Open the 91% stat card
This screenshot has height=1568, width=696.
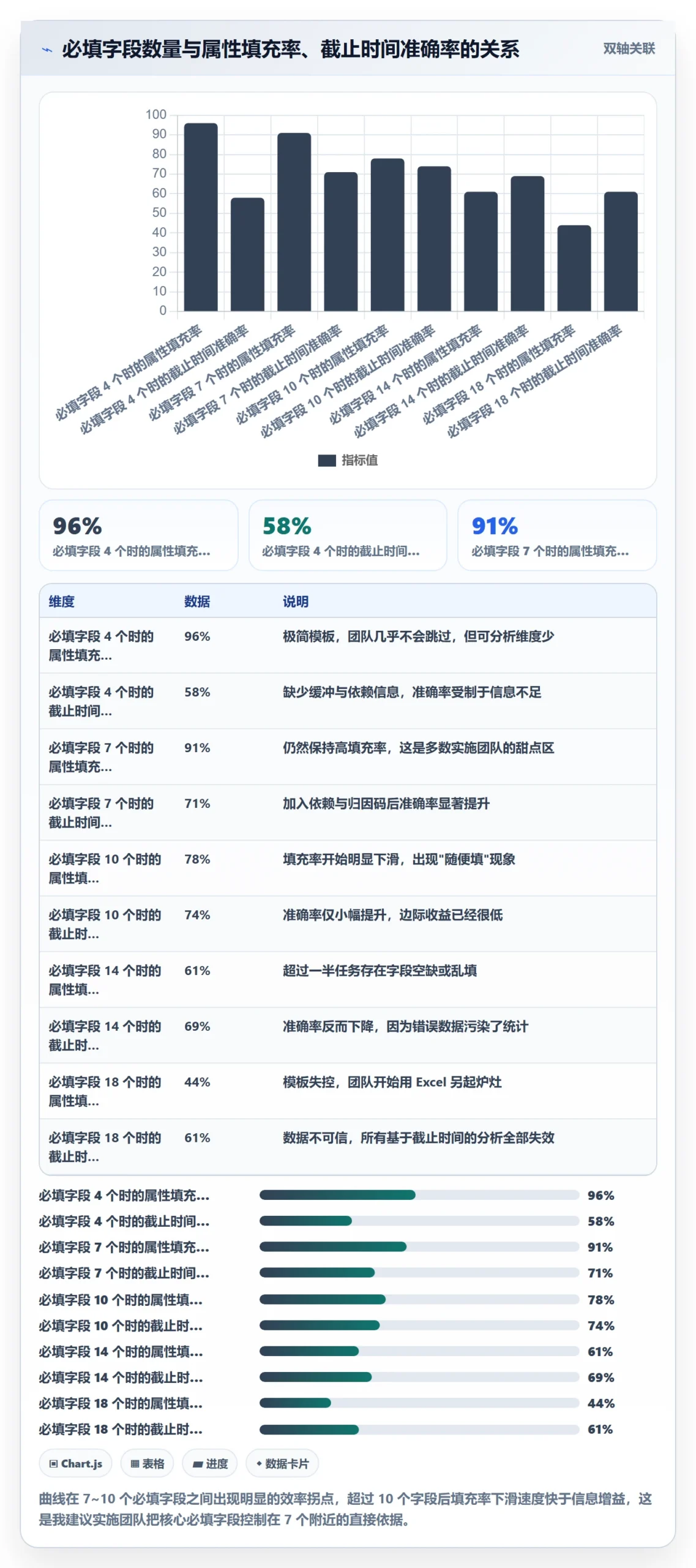tap(557, 535)
